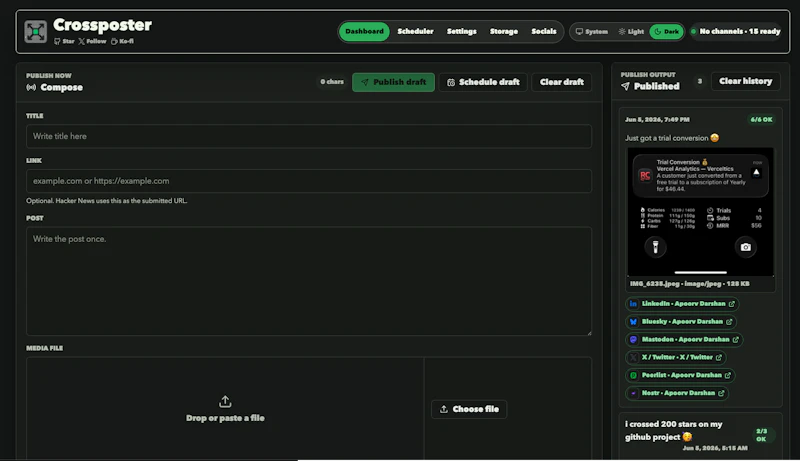Click the external-link icon on Mastodon chip
The height and width of the screenshot is (461, 800).
[736, 340]
